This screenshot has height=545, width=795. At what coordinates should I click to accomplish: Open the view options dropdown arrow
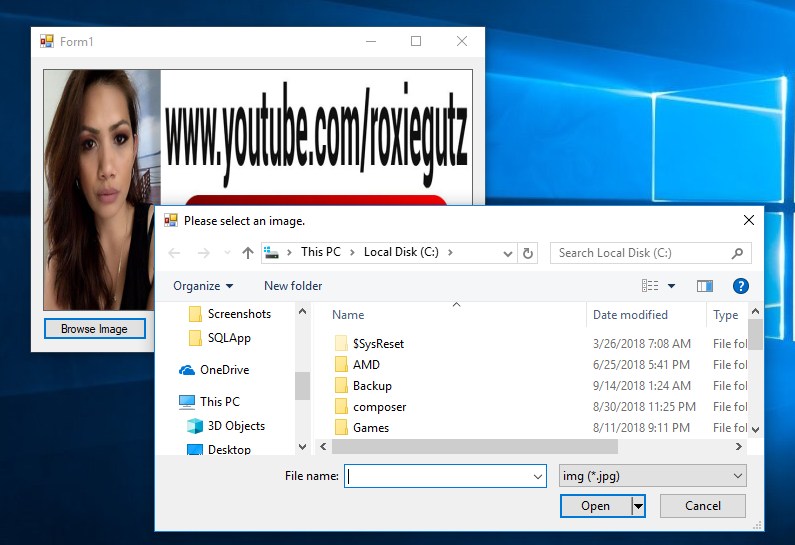pyautogui.click(x=671, y=286)
